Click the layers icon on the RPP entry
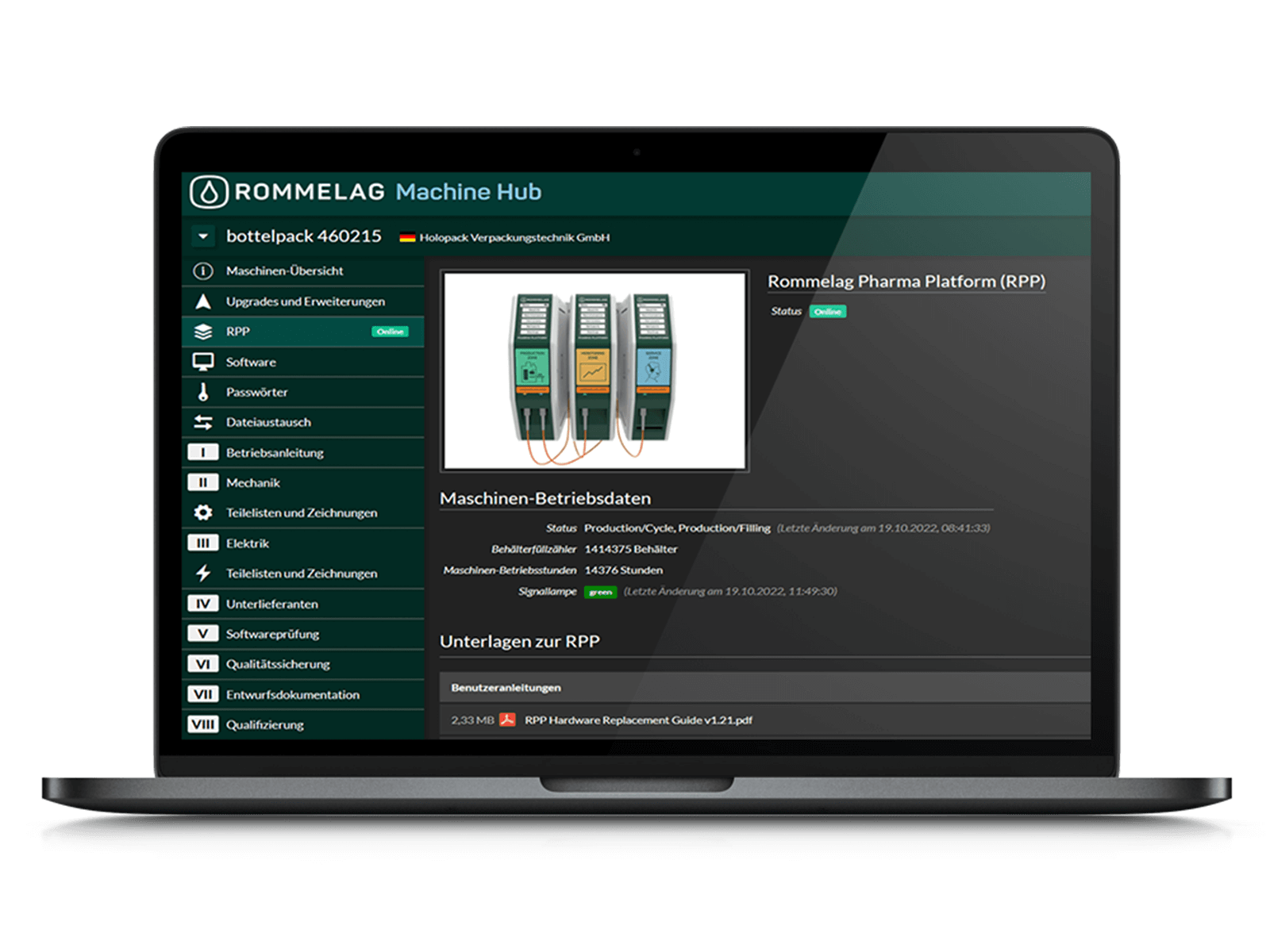The height and width of the screenshot is (952, 1270). point(204,332)
